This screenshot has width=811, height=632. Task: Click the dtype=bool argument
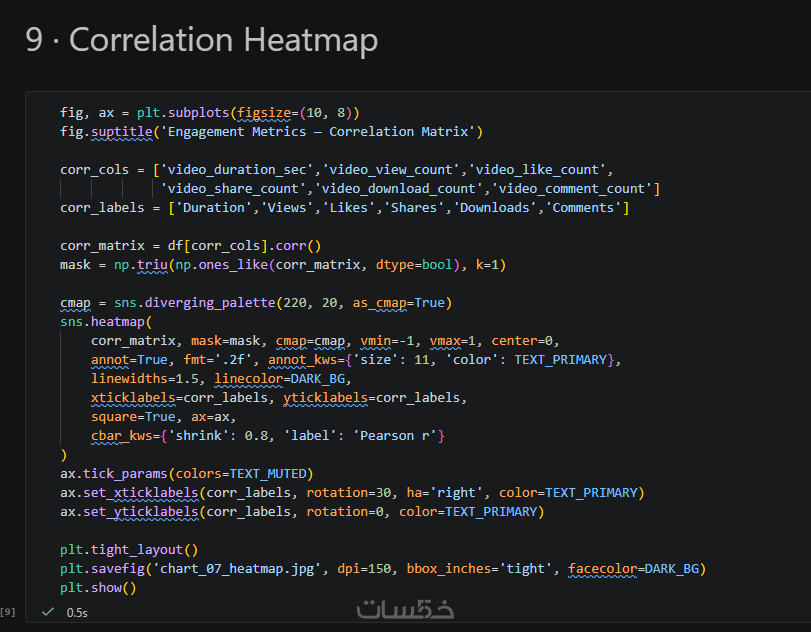coord(414,265)
